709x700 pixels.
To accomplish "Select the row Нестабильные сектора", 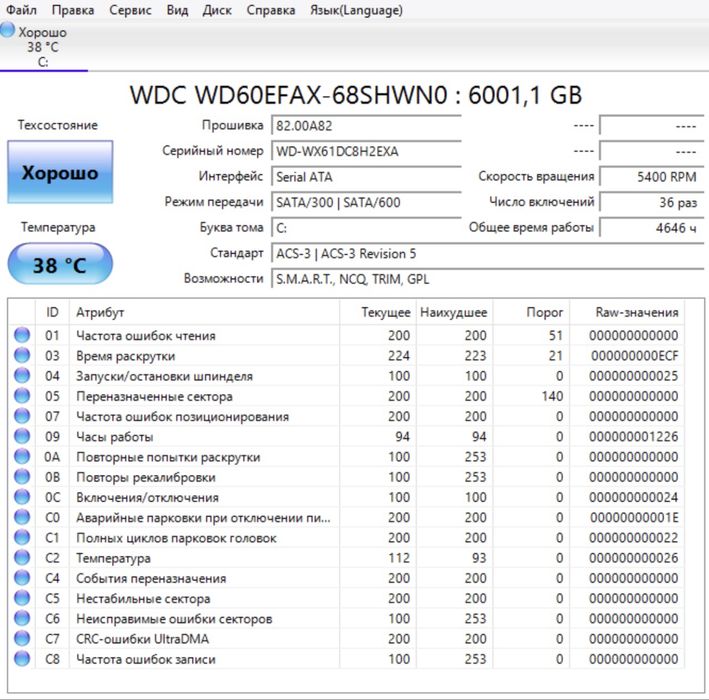I will (x=346, y=598).
